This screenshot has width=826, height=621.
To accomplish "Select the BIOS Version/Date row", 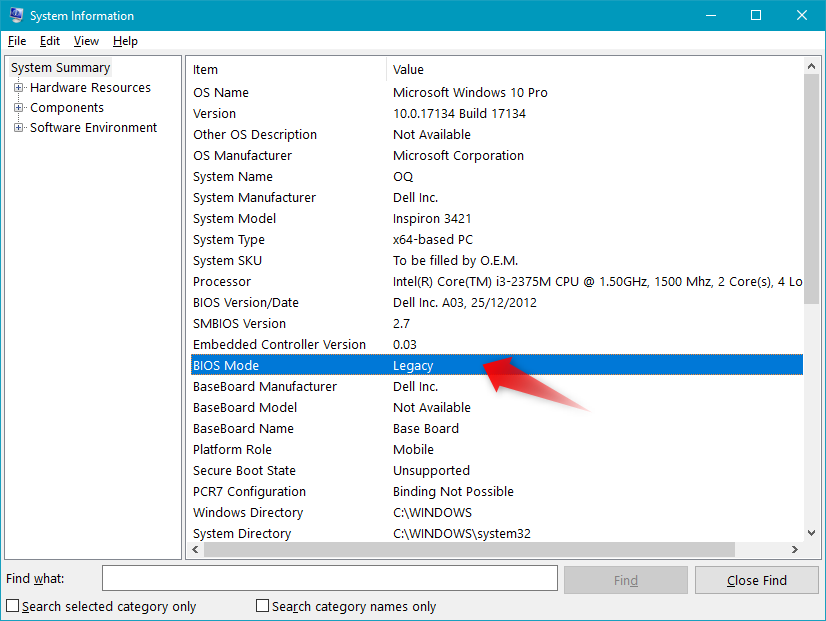I will tap(497, 303).
